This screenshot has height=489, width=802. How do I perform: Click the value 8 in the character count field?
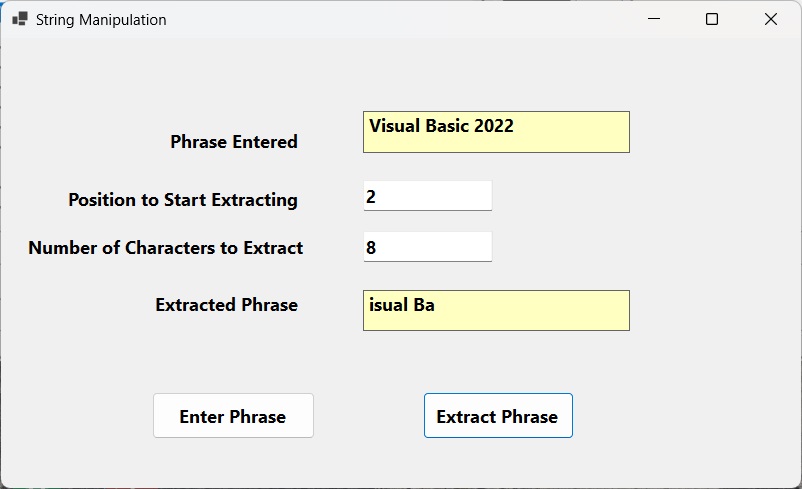tap(371, 248)
